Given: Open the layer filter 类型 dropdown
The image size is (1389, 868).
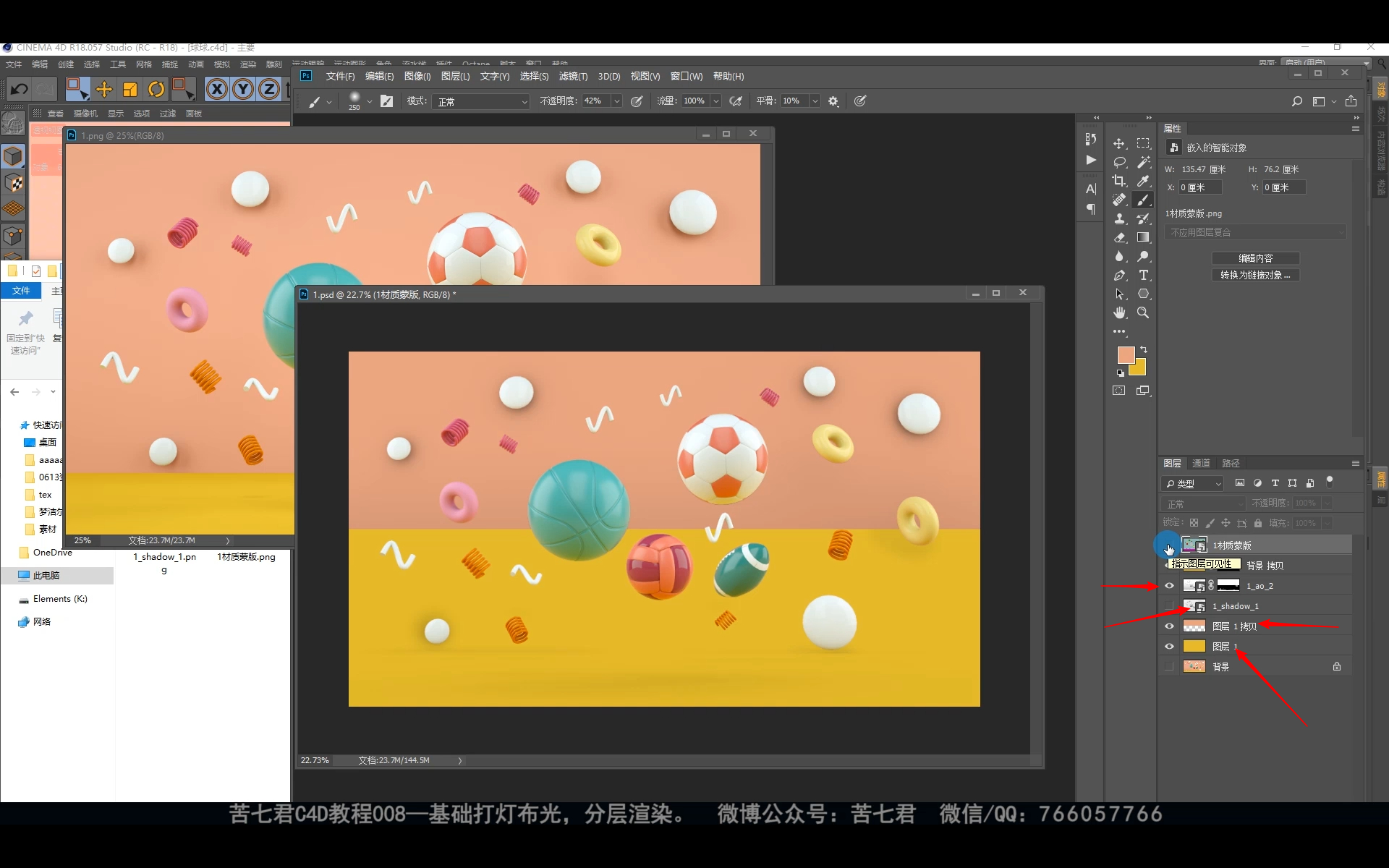Looking at the screenshot, I should point(1192,483).
